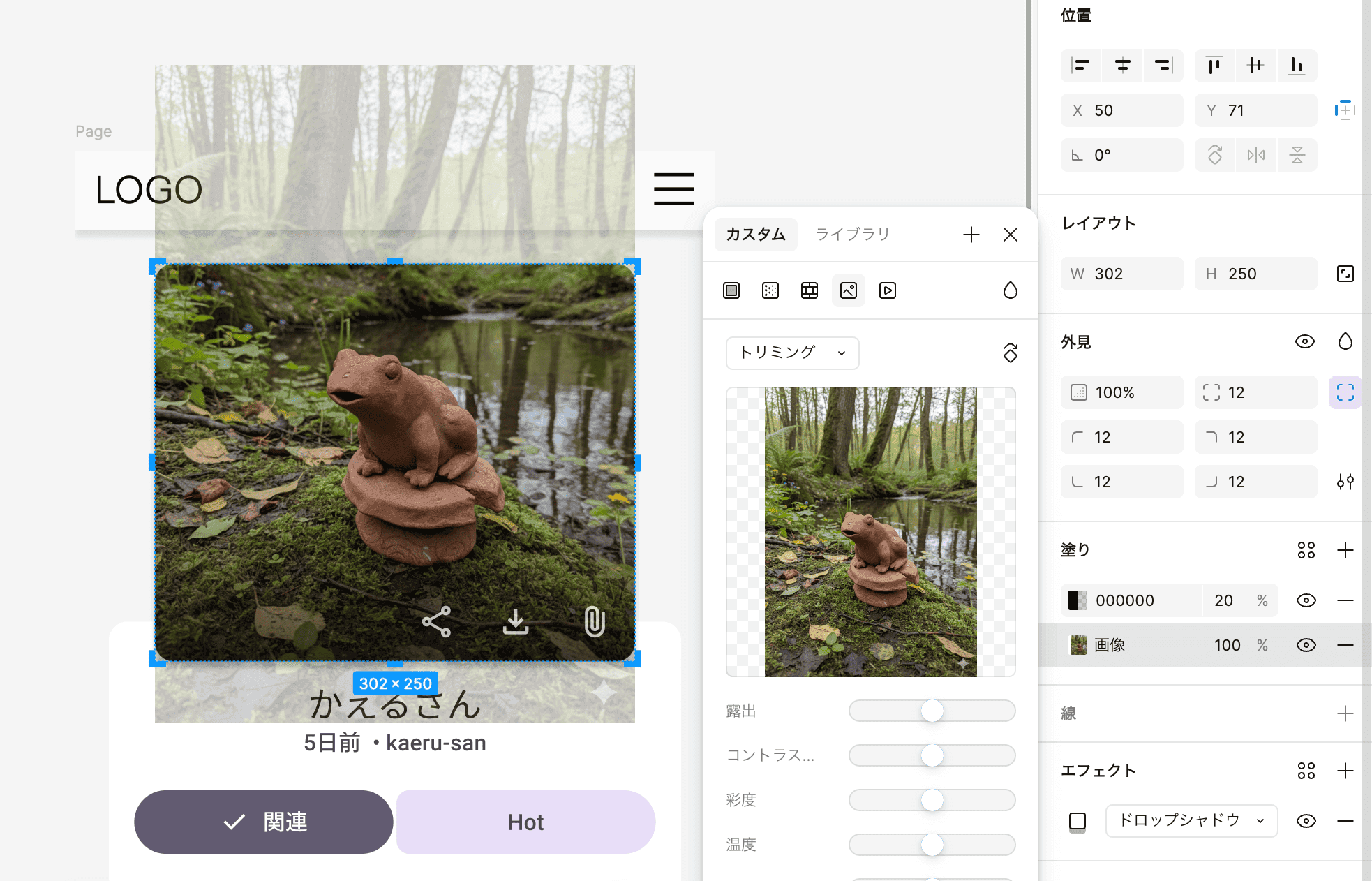Open the fill styles library icon in 塗り
1372x881 pixels.
[1306, 550]
